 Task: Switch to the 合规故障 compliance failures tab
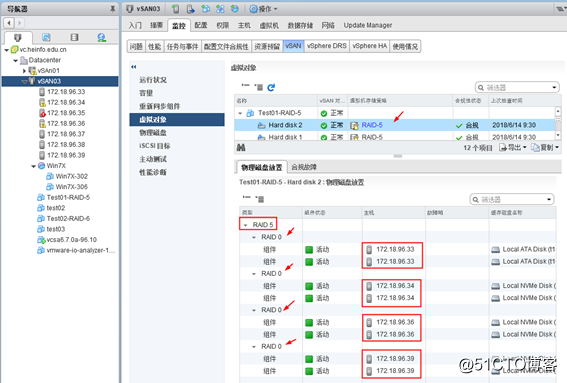(x=304, y=167)
